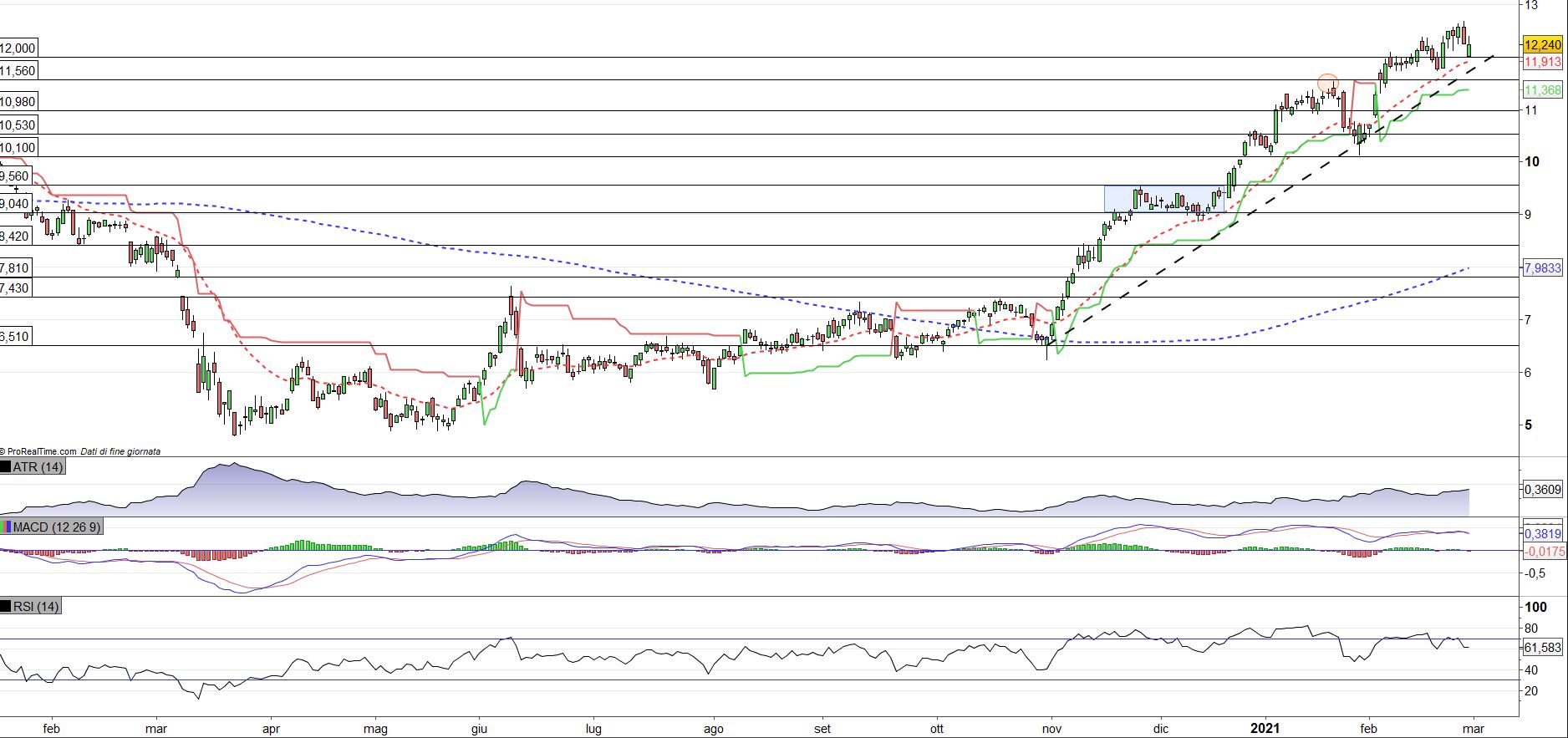Select the blue rectangle consolidation zone

[1163, 199]
